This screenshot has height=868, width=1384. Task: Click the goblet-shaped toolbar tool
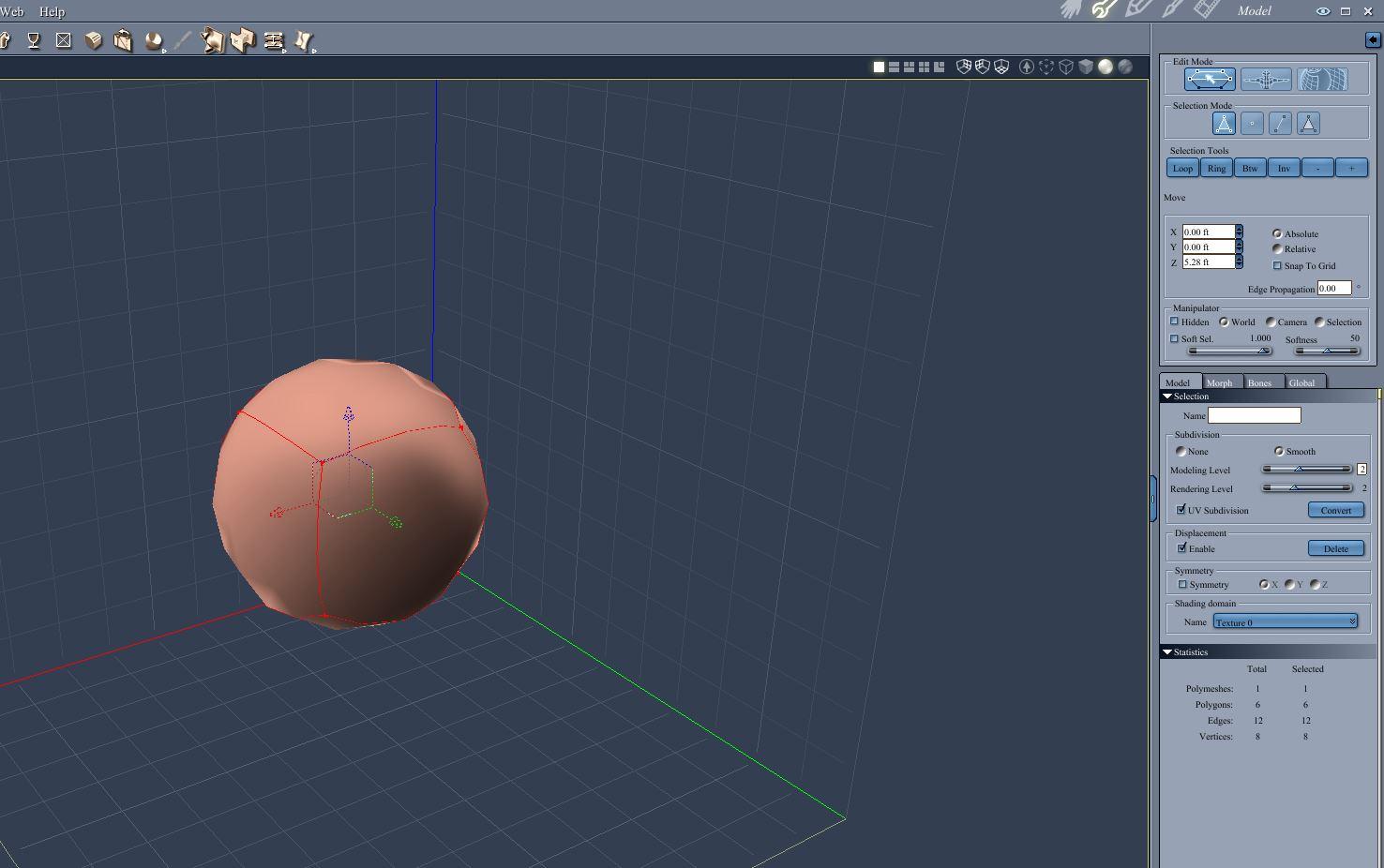(34, 40)
